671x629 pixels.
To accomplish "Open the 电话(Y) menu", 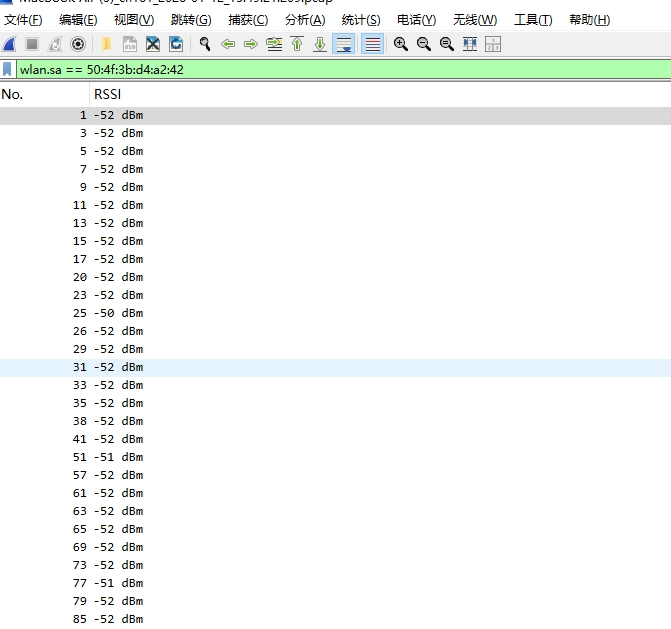I will [416, 20].
